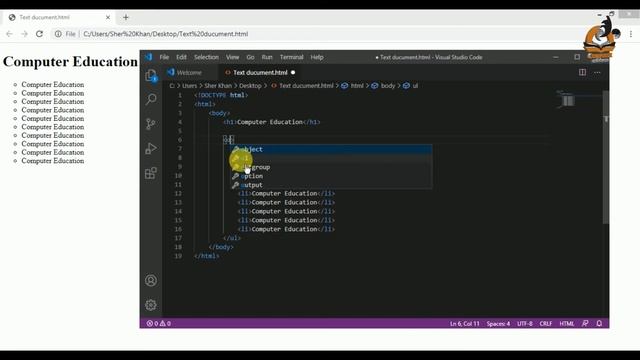Choose 'output' from the suggestion list
The width and height of the screenshot is (640, 360).
331,185
